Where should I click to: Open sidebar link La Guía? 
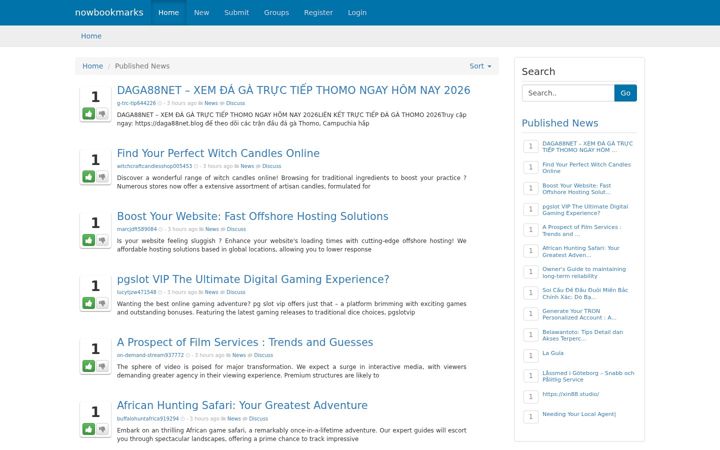(553, 353)
